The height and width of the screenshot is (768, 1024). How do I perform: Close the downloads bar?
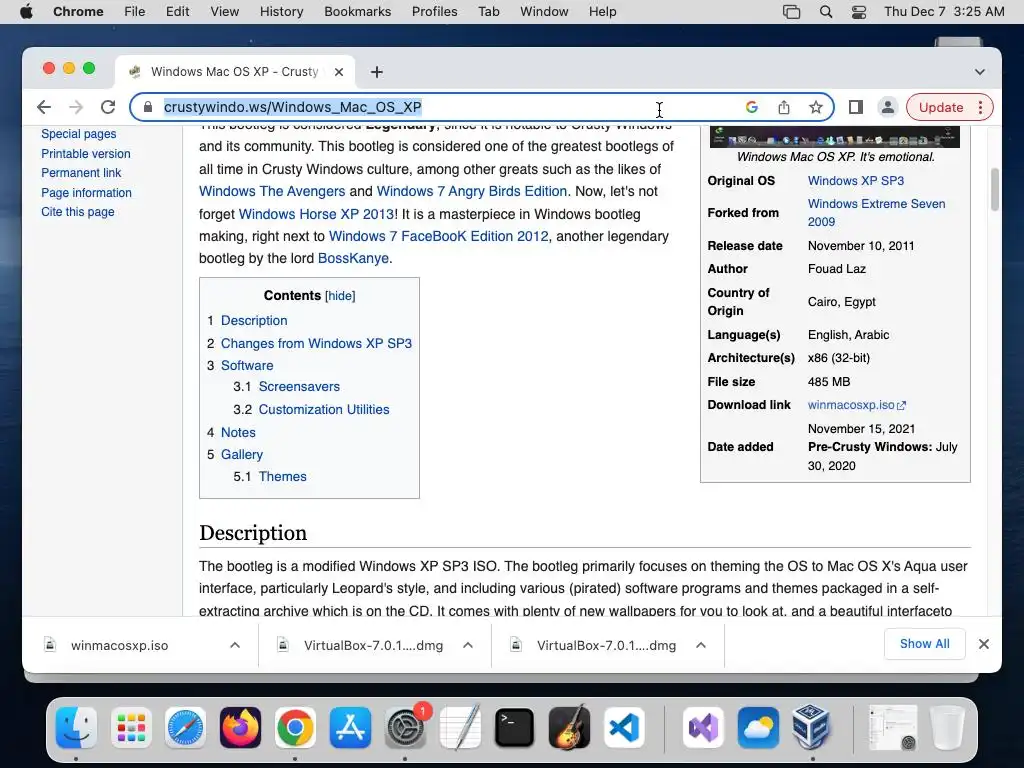pyautogui.click(x=984, y=645)
